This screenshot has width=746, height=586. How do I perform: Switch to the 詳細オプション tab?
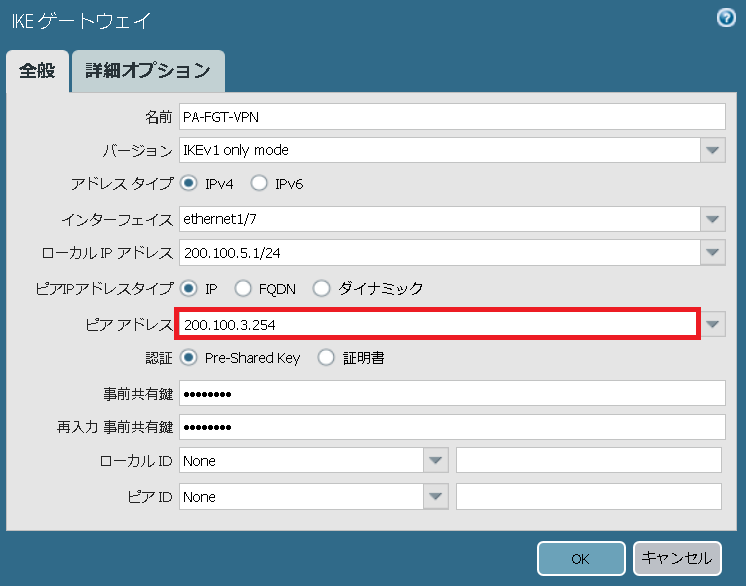coord(148,71)
